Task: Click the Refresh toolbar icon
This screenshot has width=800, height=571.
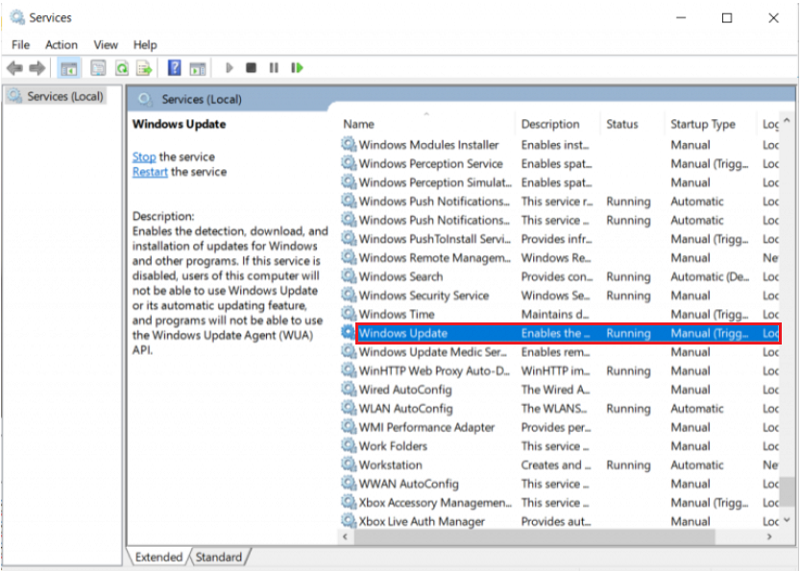Action: coord(121,68)
